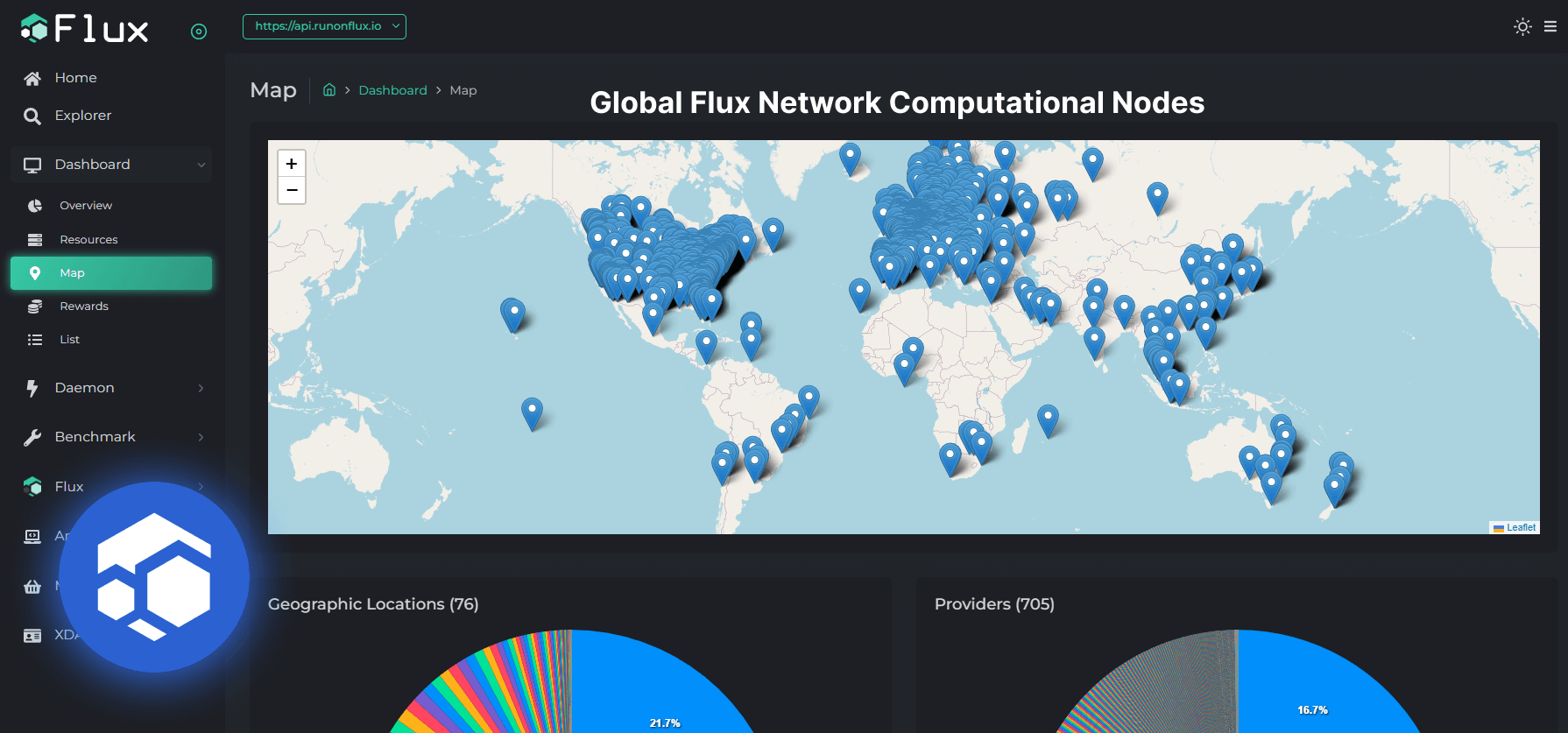Viewport: 1568px width, 733px height.
Task: Expand the Benchmark section chevron
Action: point(201,437)
